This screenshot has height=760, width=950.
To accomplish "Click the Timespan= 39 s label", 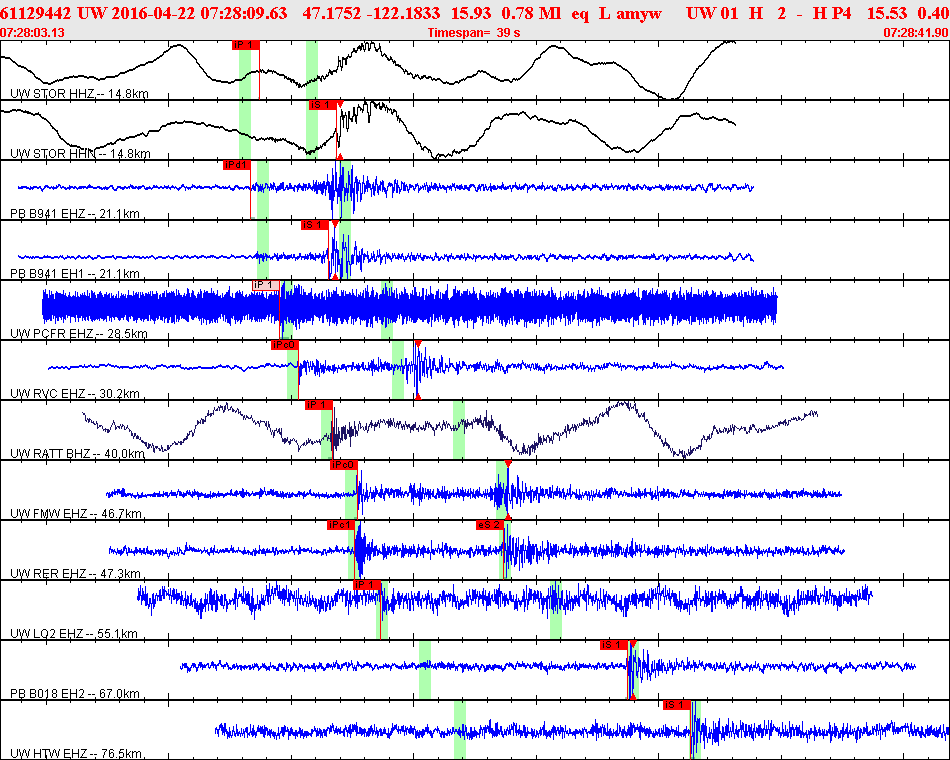I will coord(474,33).
